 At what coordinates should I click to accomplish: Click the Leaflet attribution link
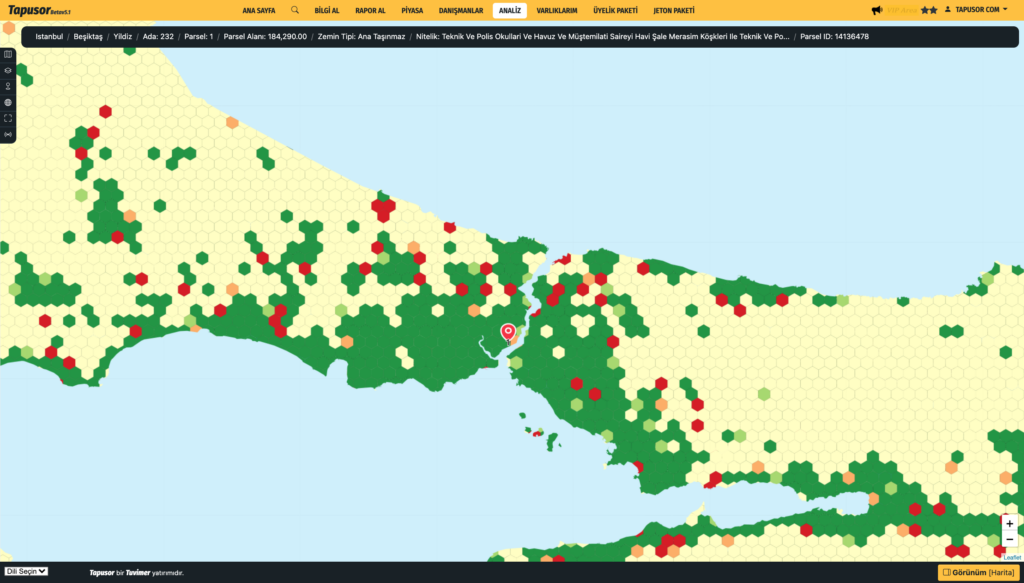[x=1012, y=557]
